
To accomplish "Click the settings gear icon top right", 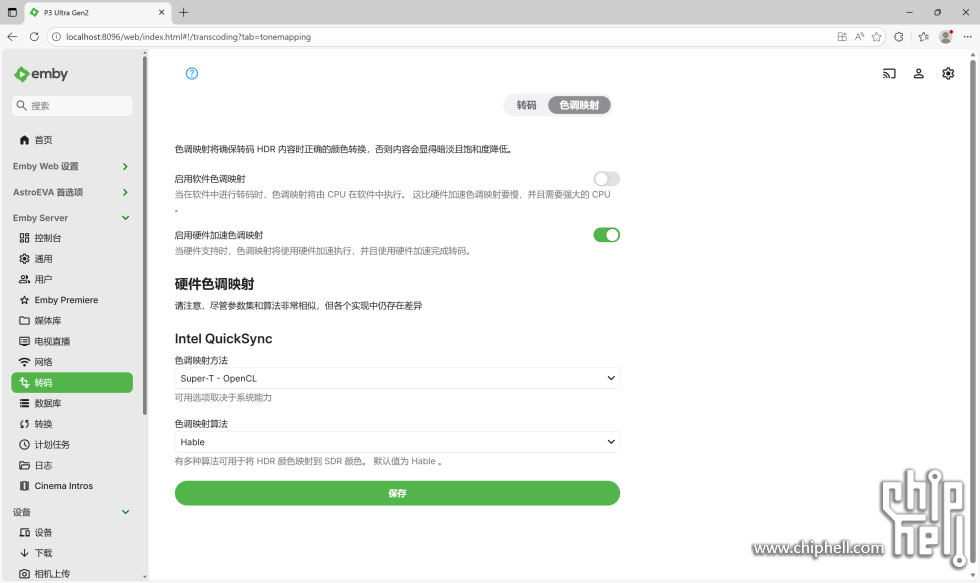I will point(948,73).
